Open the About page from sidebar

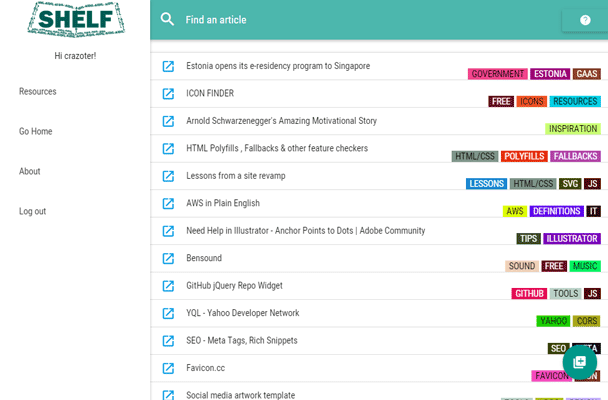[29, 171]
